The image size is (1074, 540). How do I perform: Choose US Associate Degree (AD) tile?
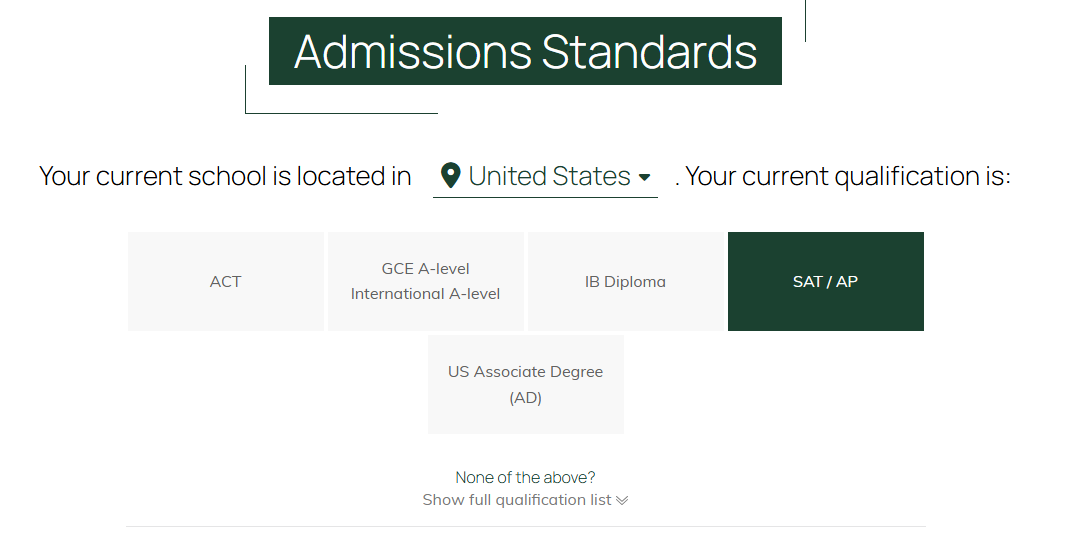point(525,384)
